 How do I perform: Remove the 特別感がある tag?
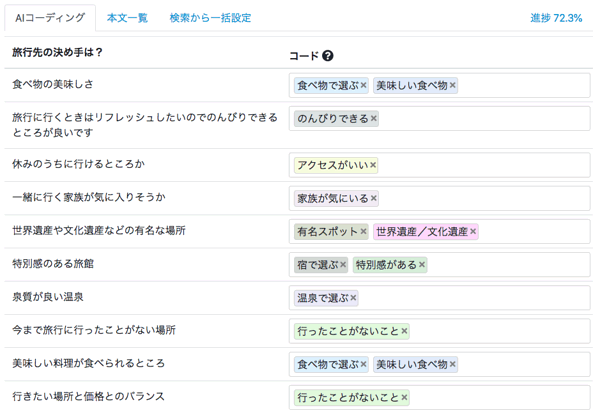click(x=422, y=265)
